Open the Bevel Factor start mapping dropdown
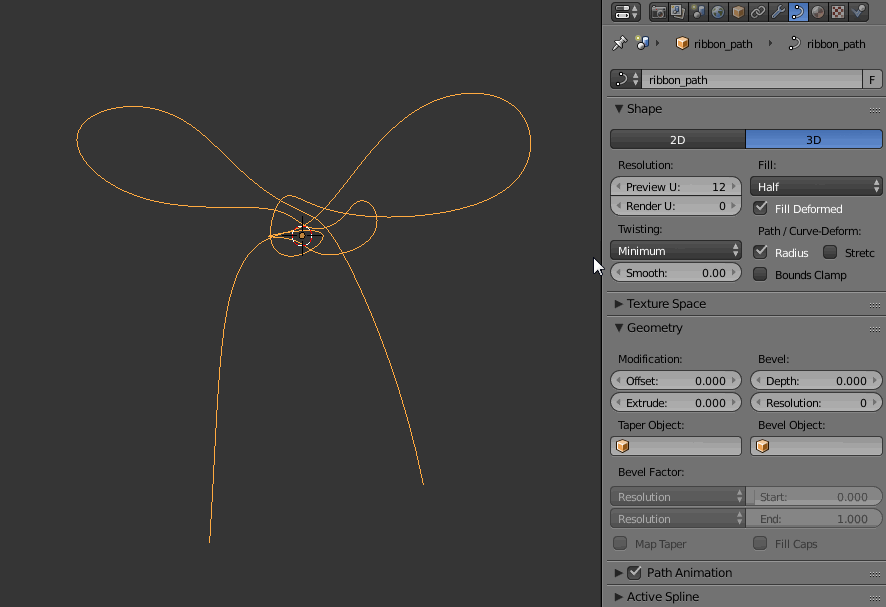The image size is (886, 607). tap(677, 497)
